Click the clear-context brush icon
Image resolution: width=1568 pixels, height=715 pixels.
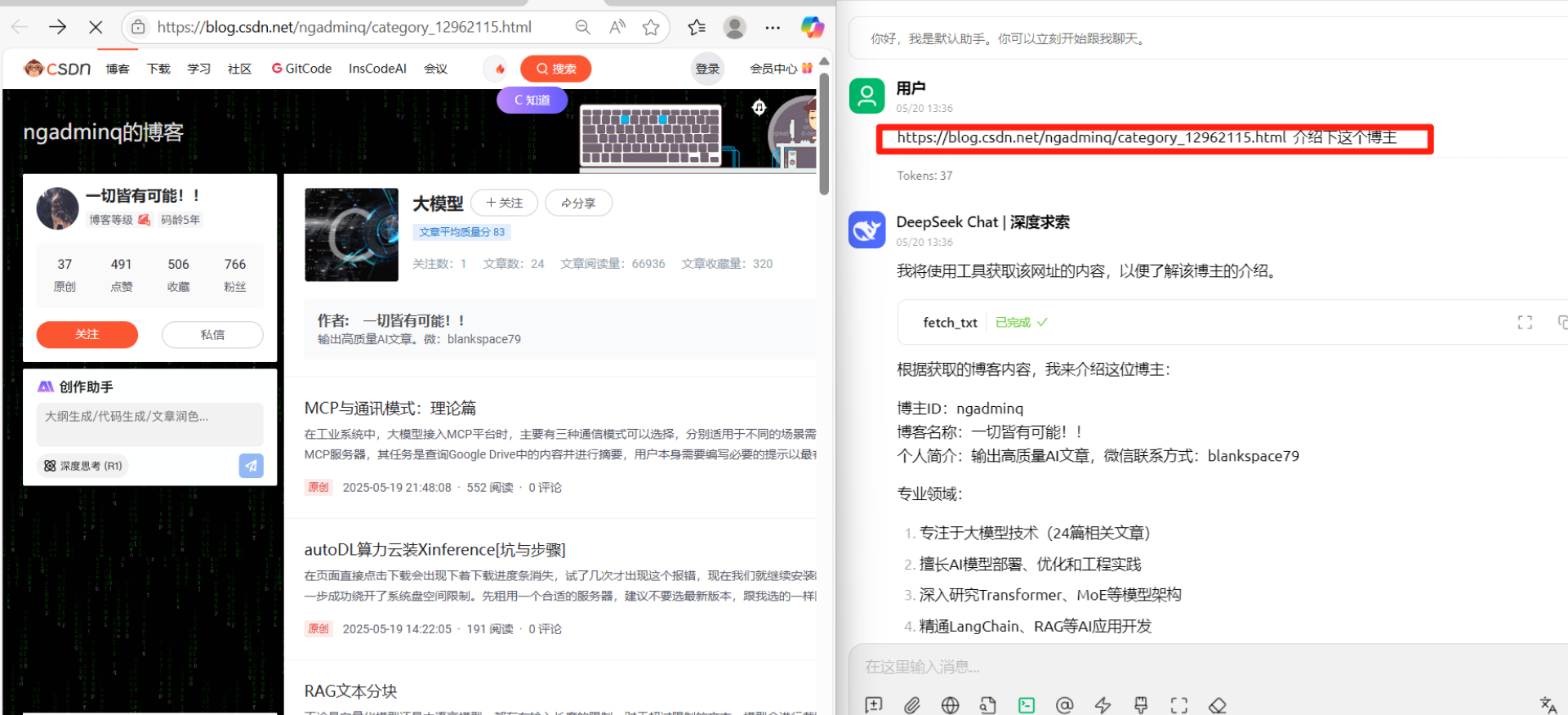1141,705
